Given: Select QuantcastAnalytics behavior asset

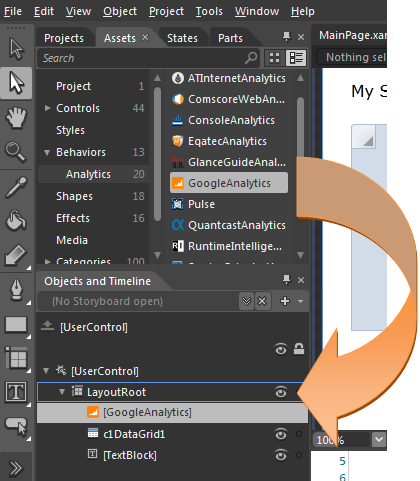Looking at the screenshot, I should coord(229,225).
